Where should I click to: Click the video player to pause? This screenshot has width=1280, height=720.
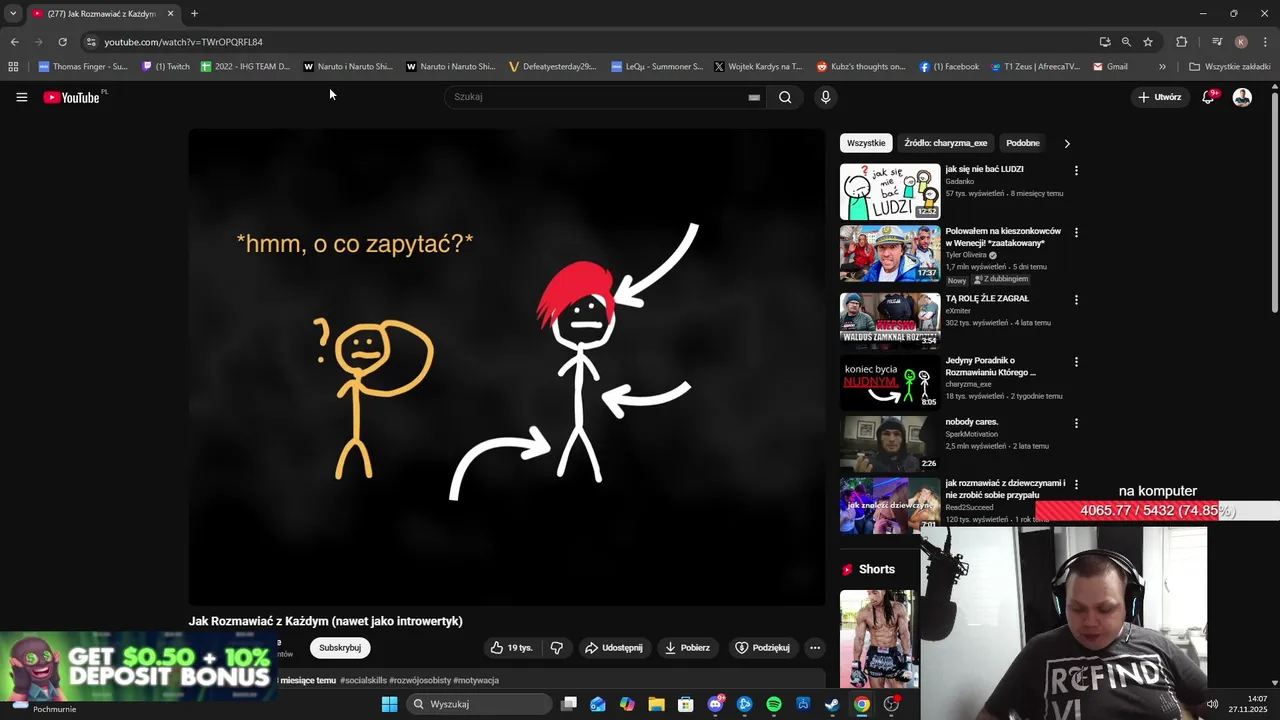point(507,367)
